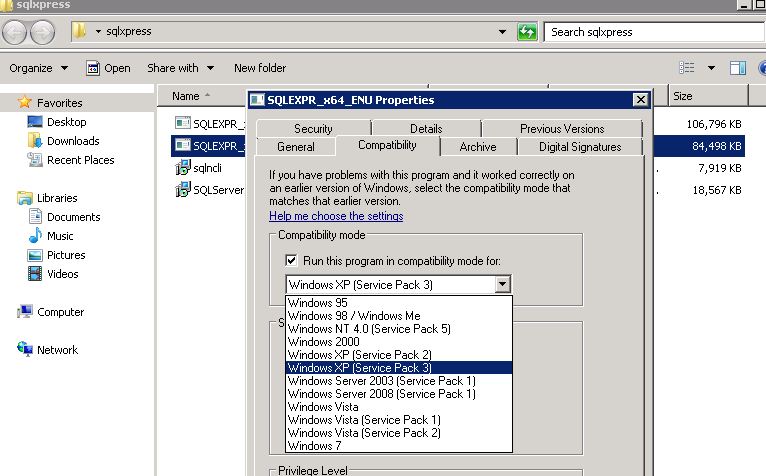Screen dimensions: 766x476
Task: Click the 7,919 KB size value
Action: 720,168
